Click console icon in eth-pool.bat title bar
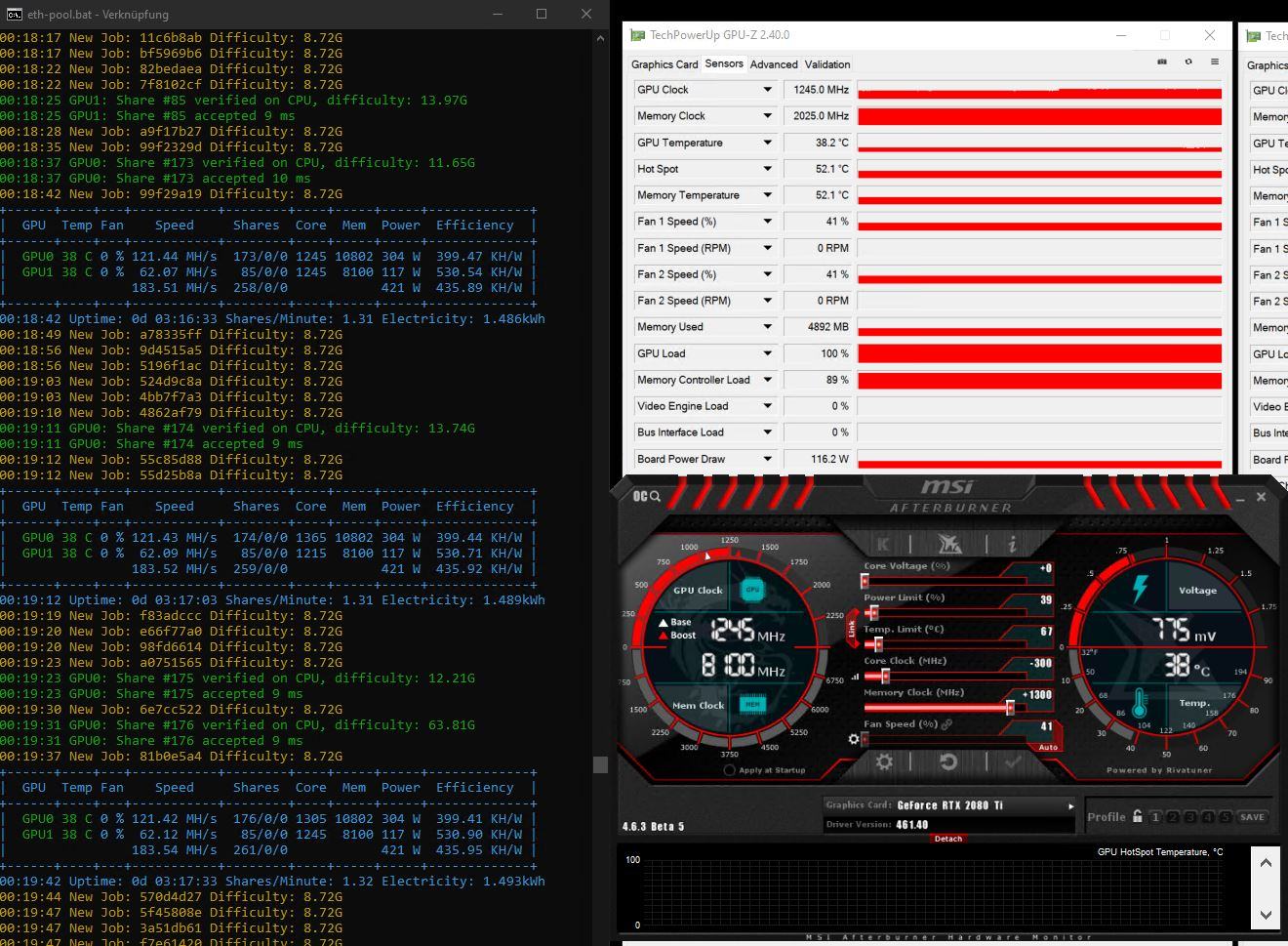The height and width of the screenshot is (946, 1288). pyautogui.click(x=14, y=14)
